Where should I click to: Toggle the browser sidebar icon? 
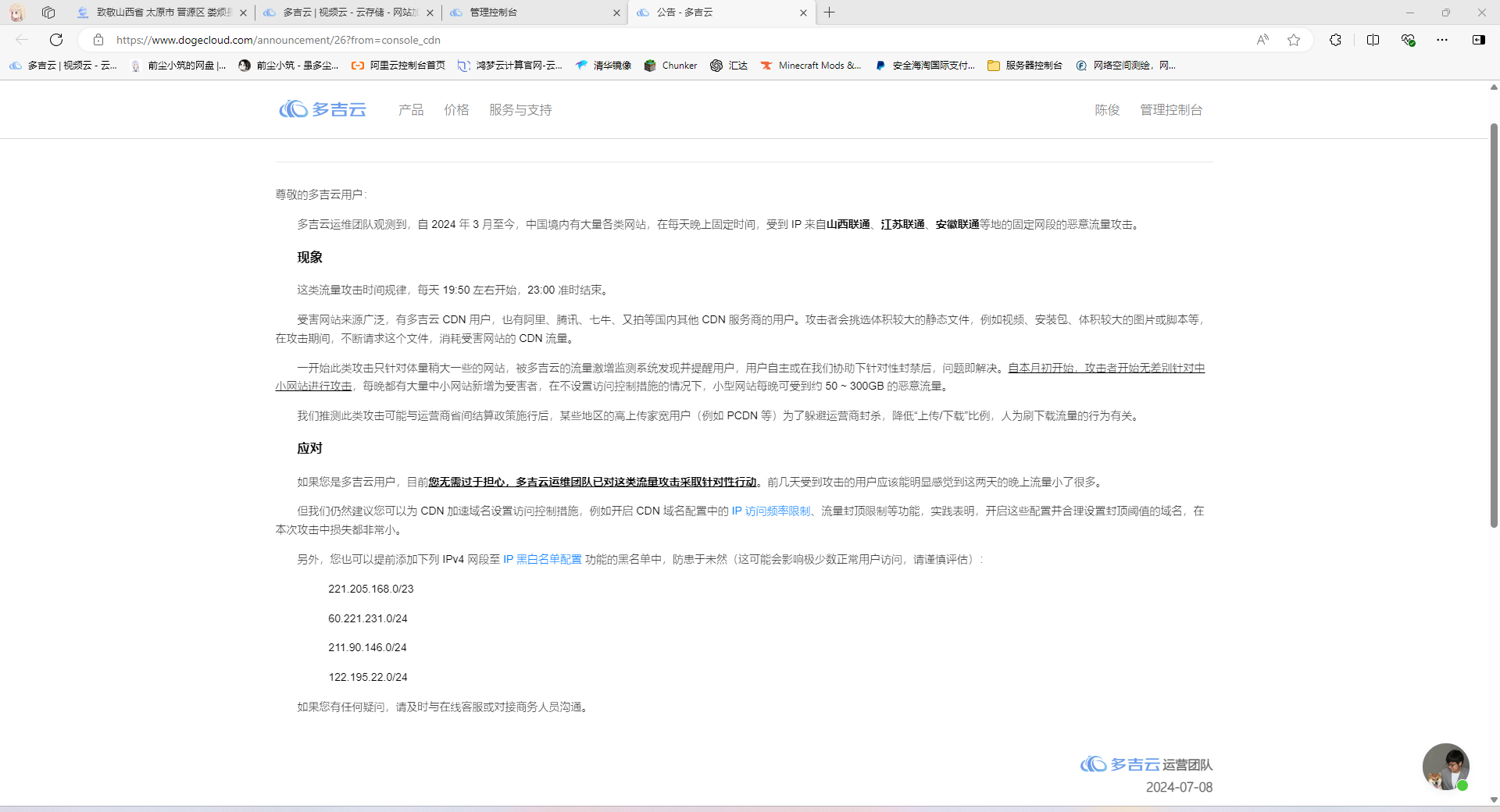(x=1478, y=40)
